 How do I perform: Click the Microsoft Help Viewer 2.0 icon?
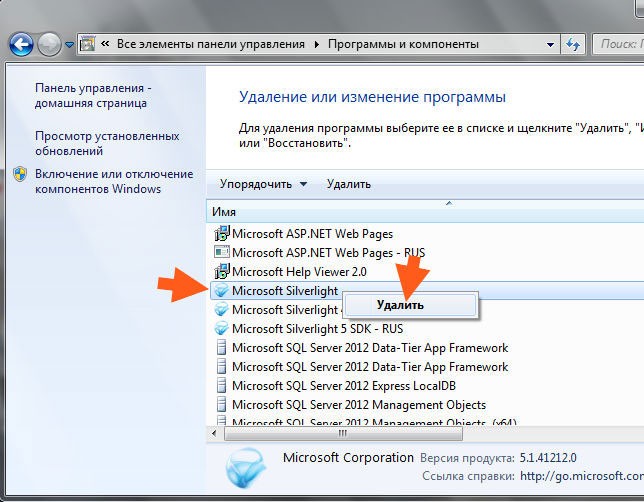click(222, 271)
